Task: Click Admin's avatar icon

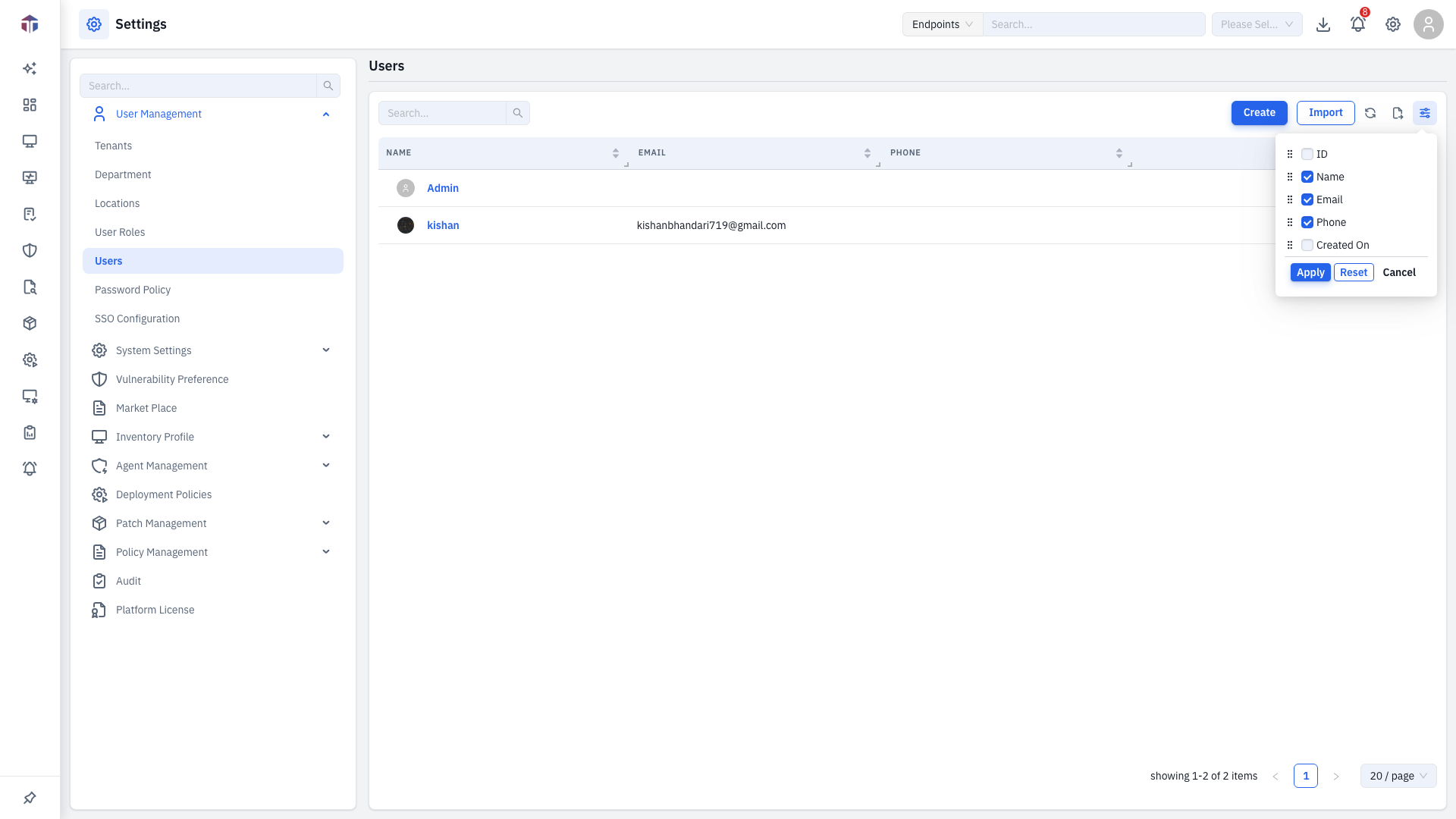Action: (x=406, y=188)
